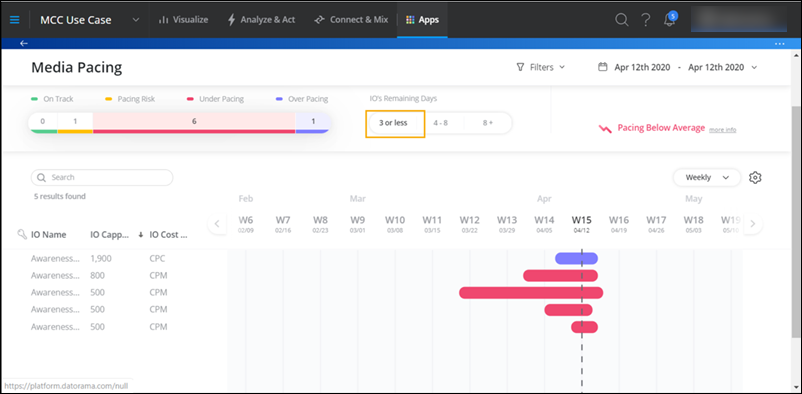Select the W18 05/03 week header

[694, 224]
